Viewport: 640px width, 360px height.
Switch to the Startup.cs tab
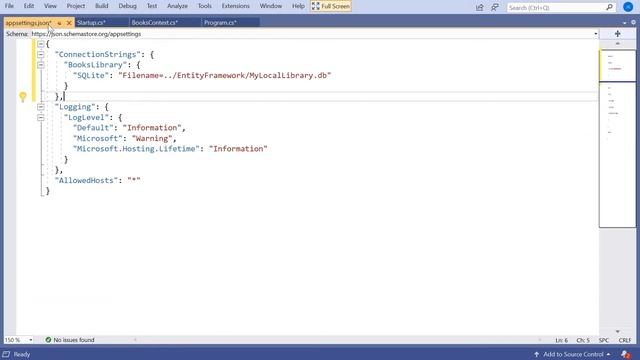click(x=101, y=22)
